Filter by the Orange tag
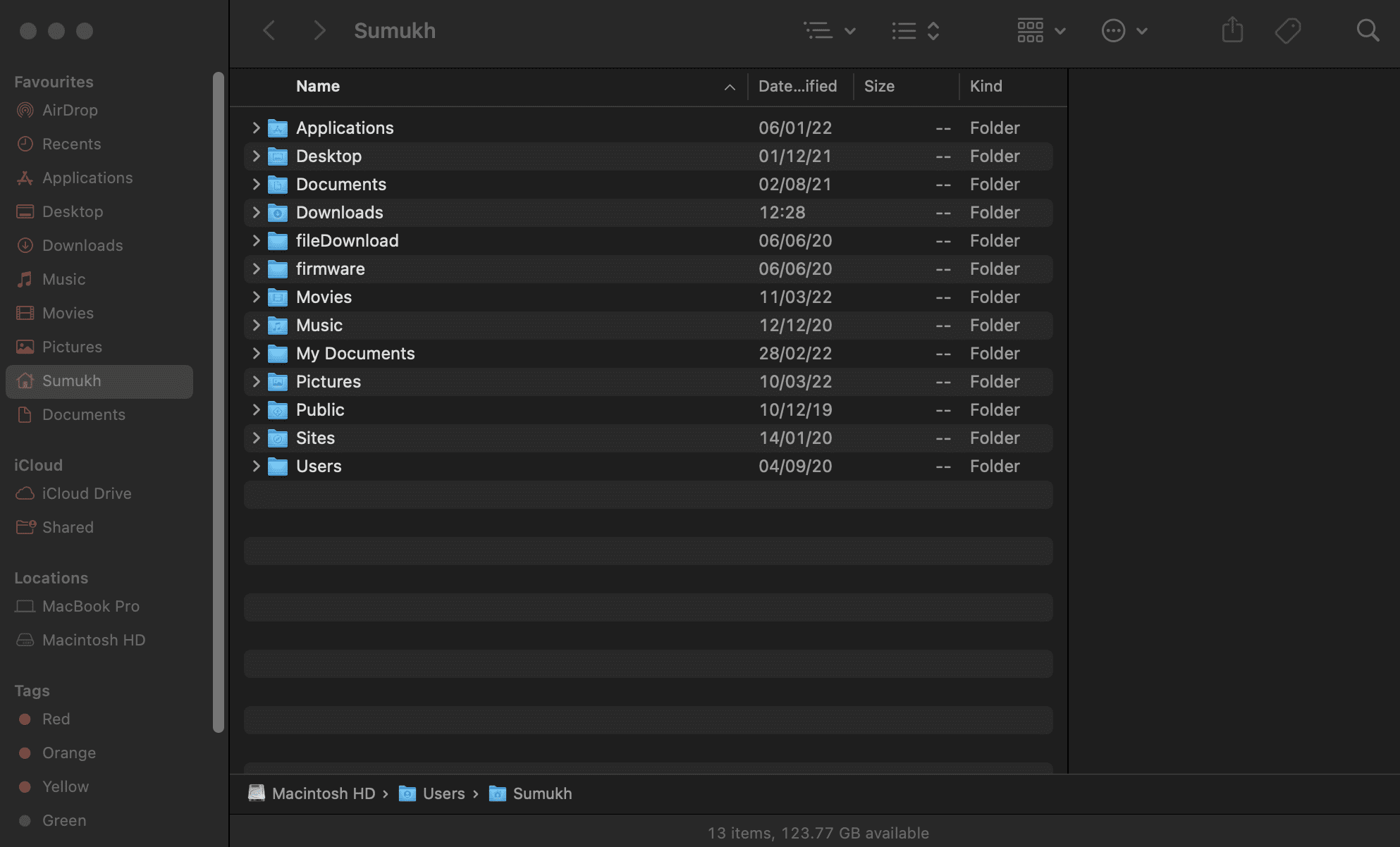Image resolution: width=1400 pixels, height=847 pixels. coord(99,753)
